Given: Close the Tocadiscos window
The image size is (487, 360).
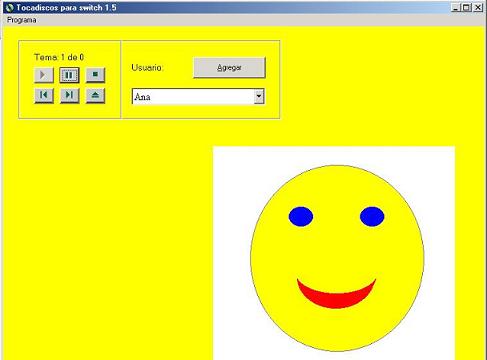Looking at the screenshot, I should [478, 7].
